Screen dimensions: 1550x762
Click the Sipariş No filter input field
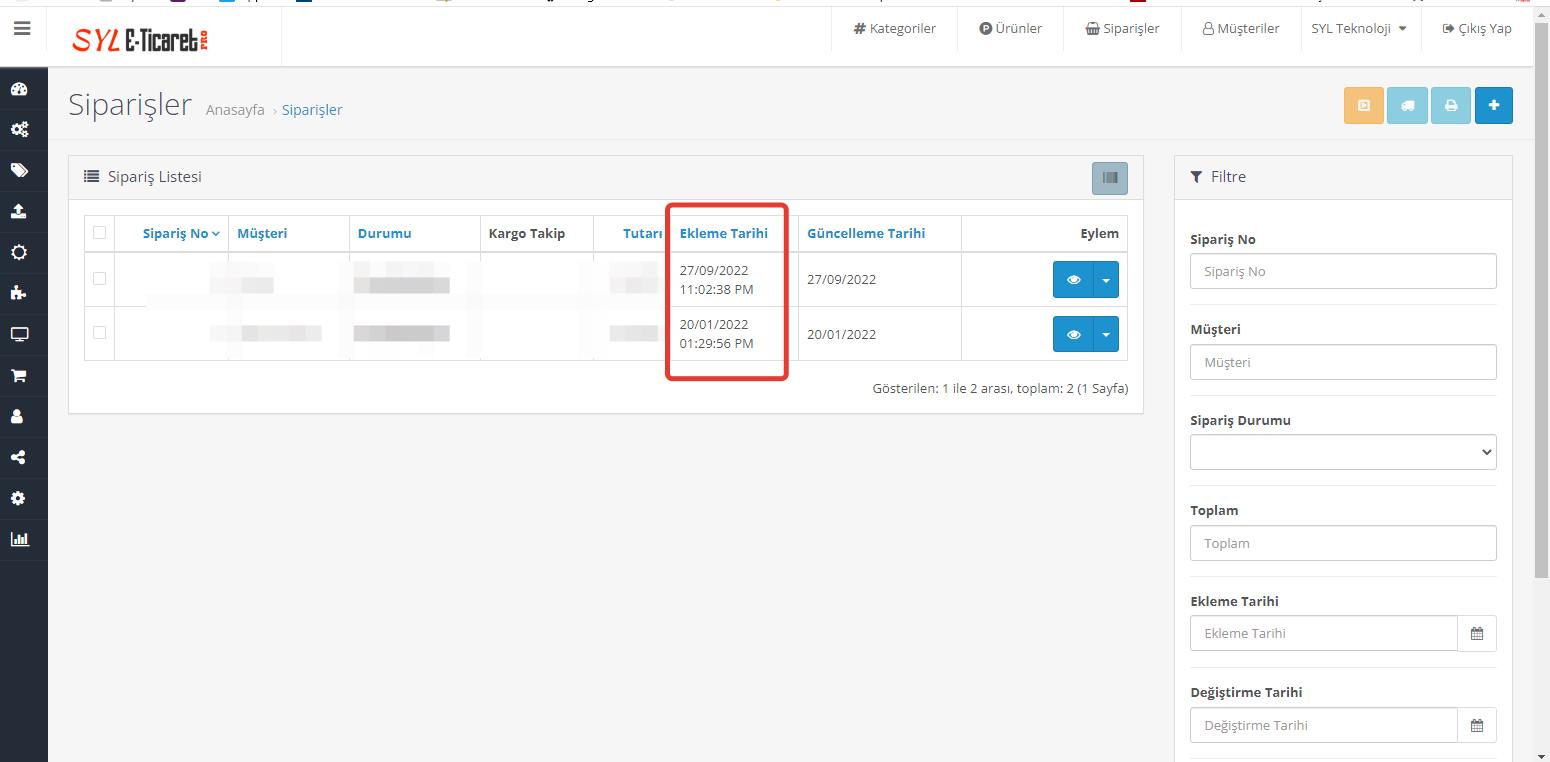click(1342, 271)
